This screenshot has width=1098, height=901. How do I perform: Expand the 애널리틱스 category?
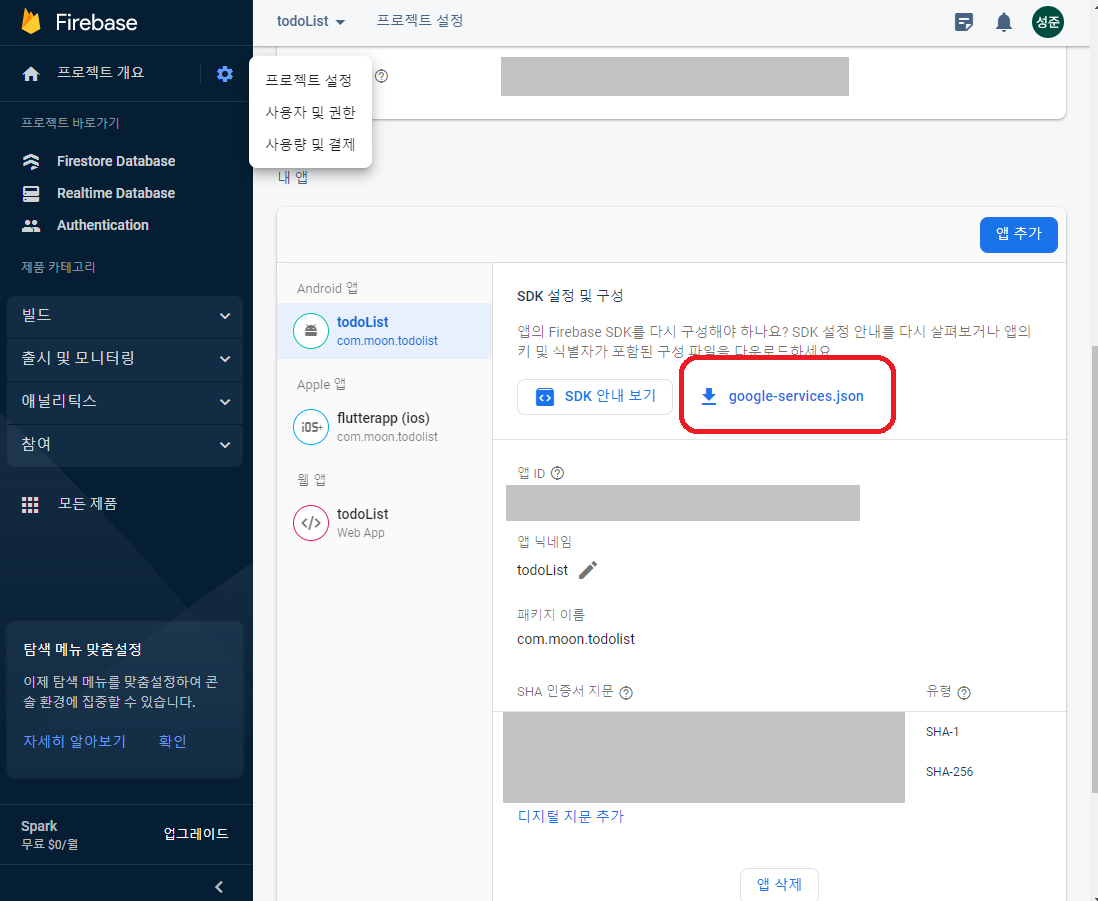tap(125, 402)
